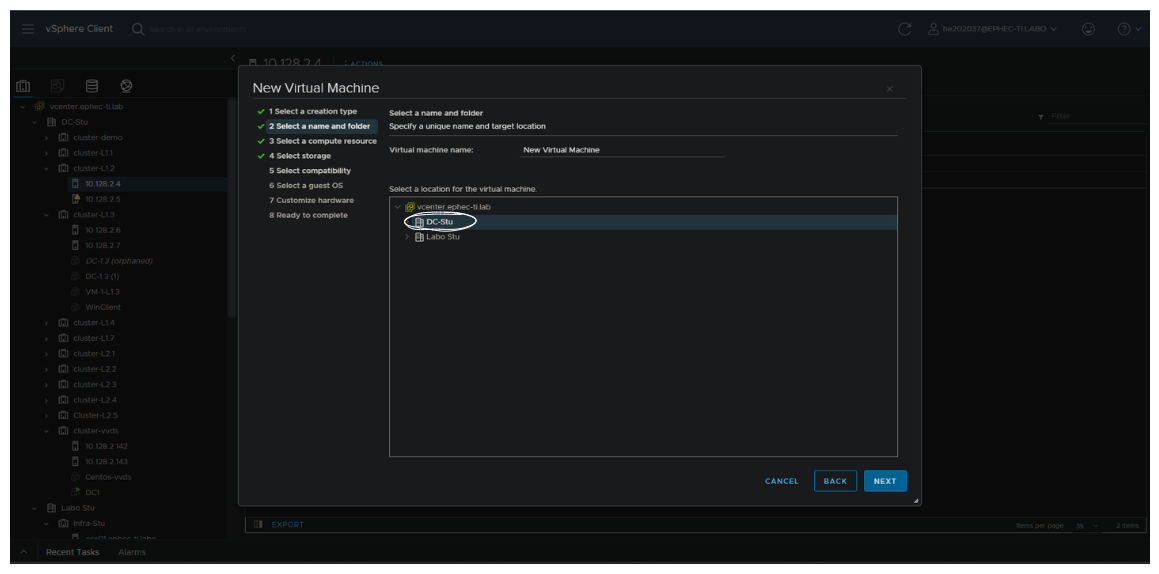
Task: Click the BACK button in the wizard
Action: [835, 481]
